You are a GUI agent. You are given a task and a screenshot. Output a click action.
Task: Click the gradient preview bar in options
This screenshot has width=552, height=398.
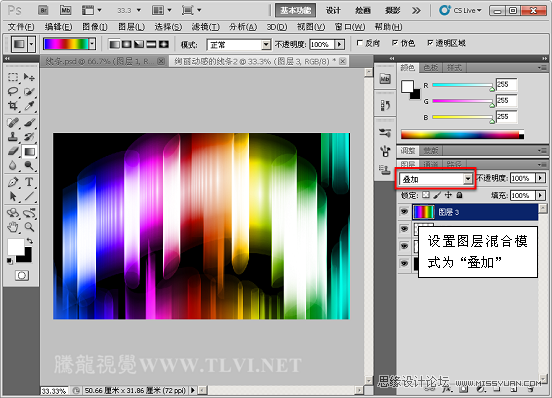point(66,44)
